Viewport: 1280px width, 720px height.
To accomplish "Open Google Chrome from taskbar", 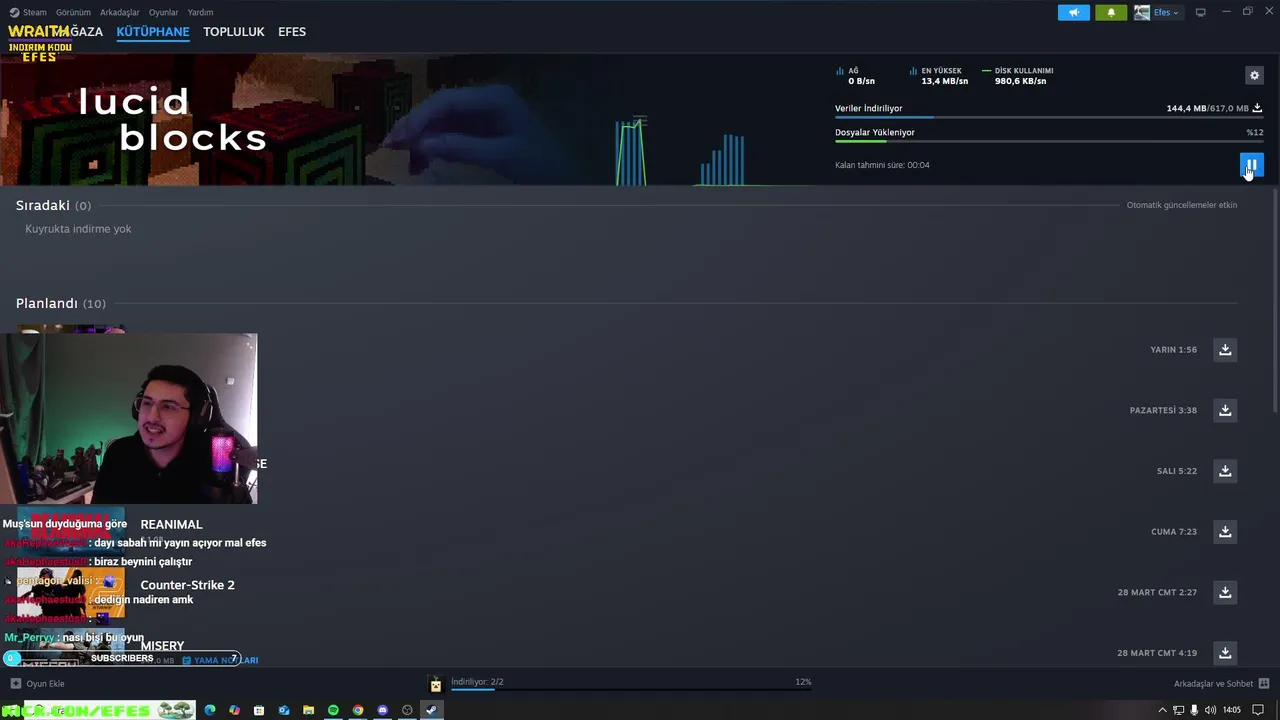I will tap(358, 710).
